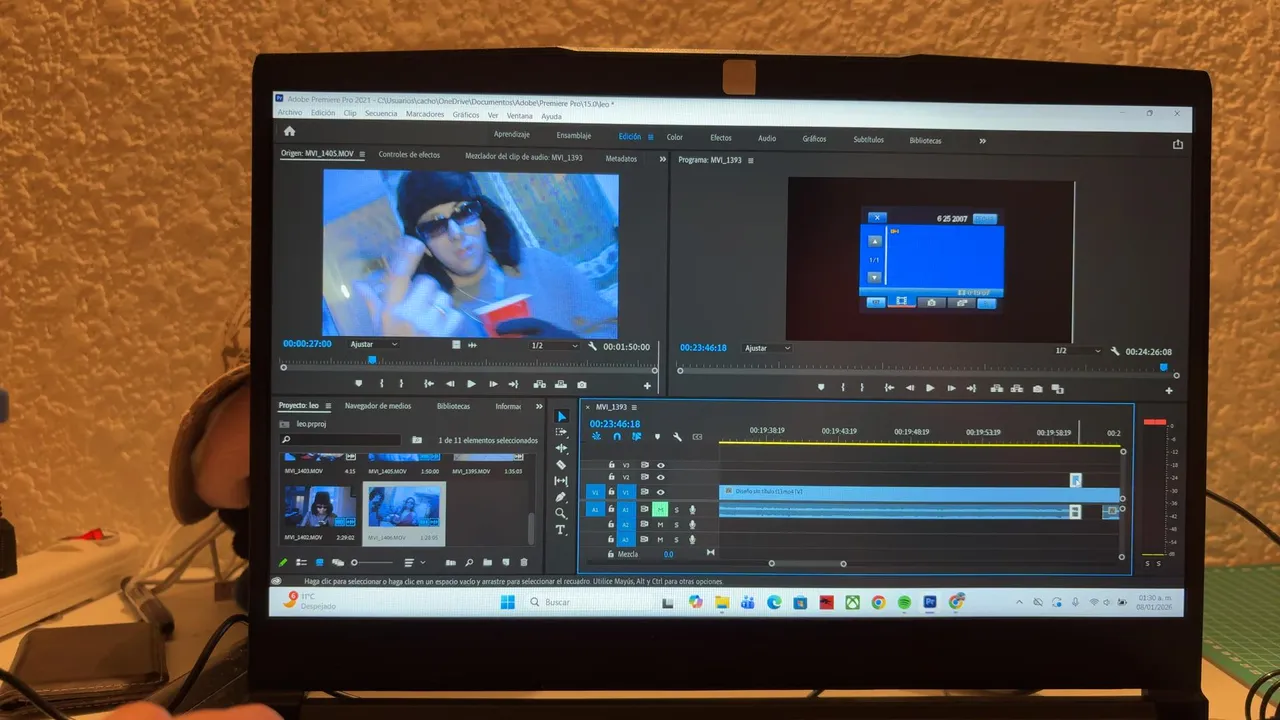Screen dimensions: 1280x720
Task: Open Source monitor resolution dropdown 1/2
Action: (x=554, y=346)
